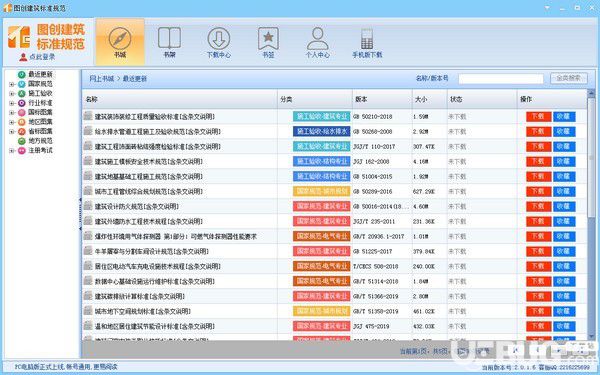Click the 网上书城 breadcrumb link

[x=101, y=79]
